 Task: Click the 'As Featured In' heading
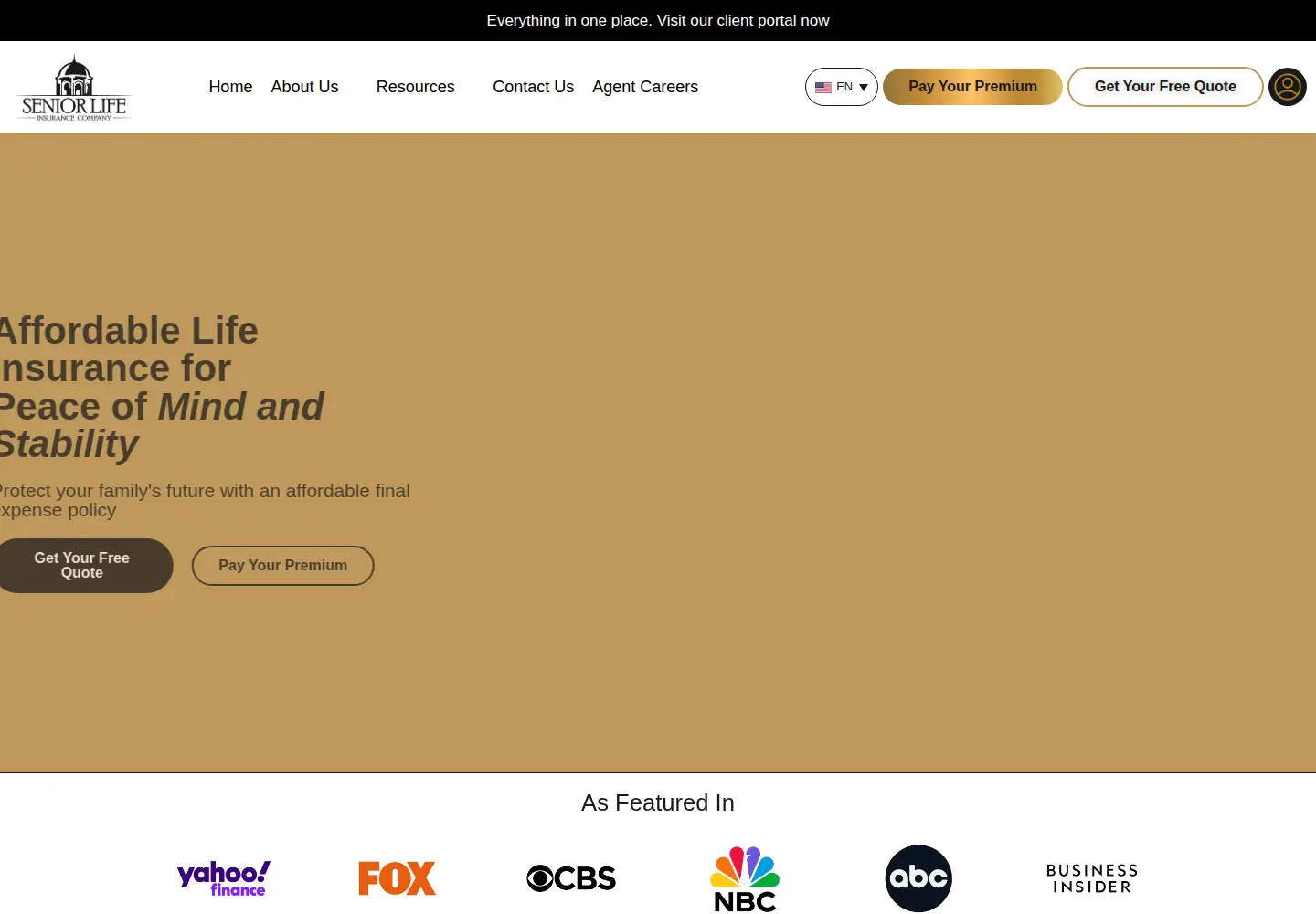point(658,802)
